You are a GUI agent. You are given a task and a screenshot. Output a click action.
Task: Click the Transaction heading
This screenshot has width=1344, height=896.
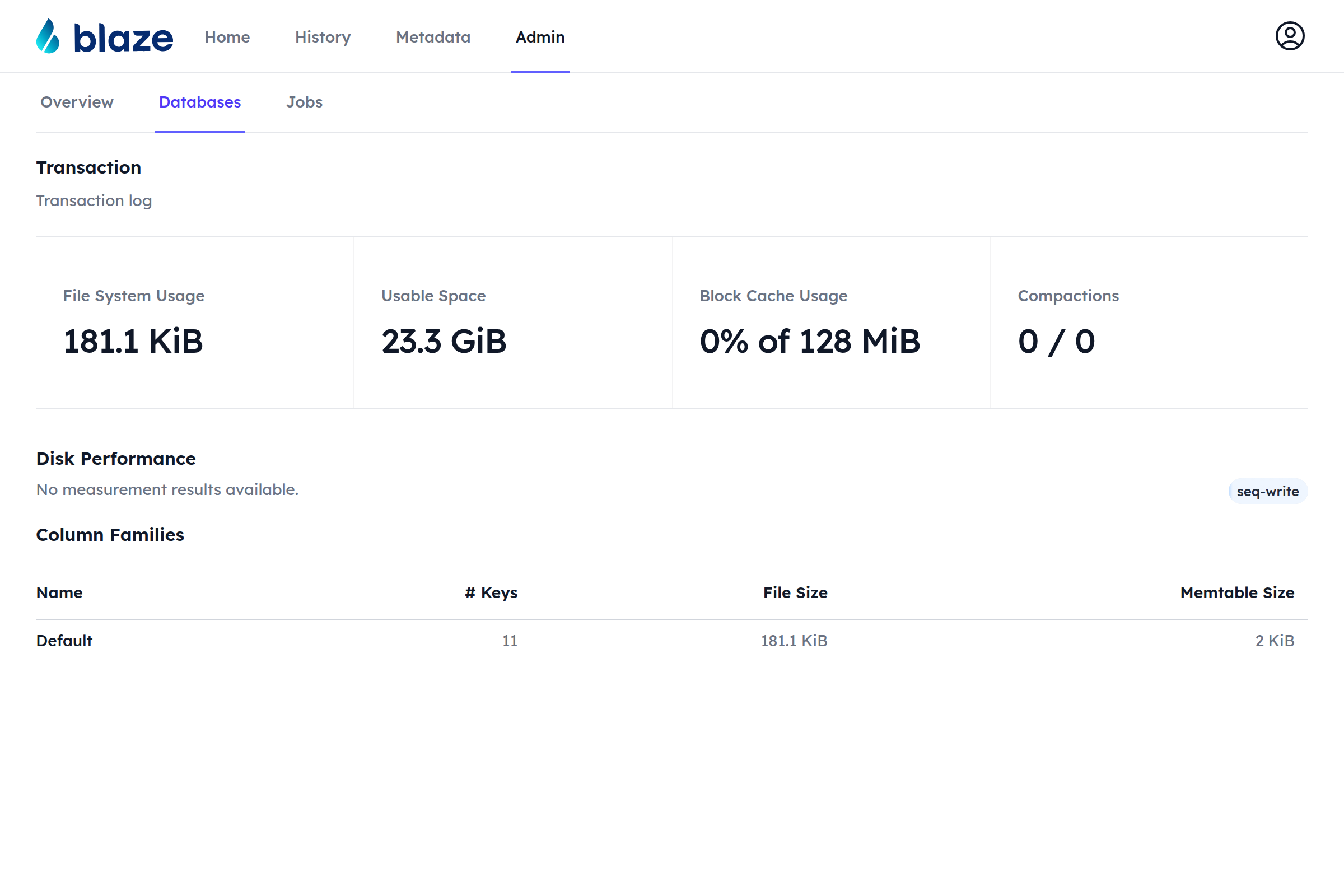click(88, 167)
